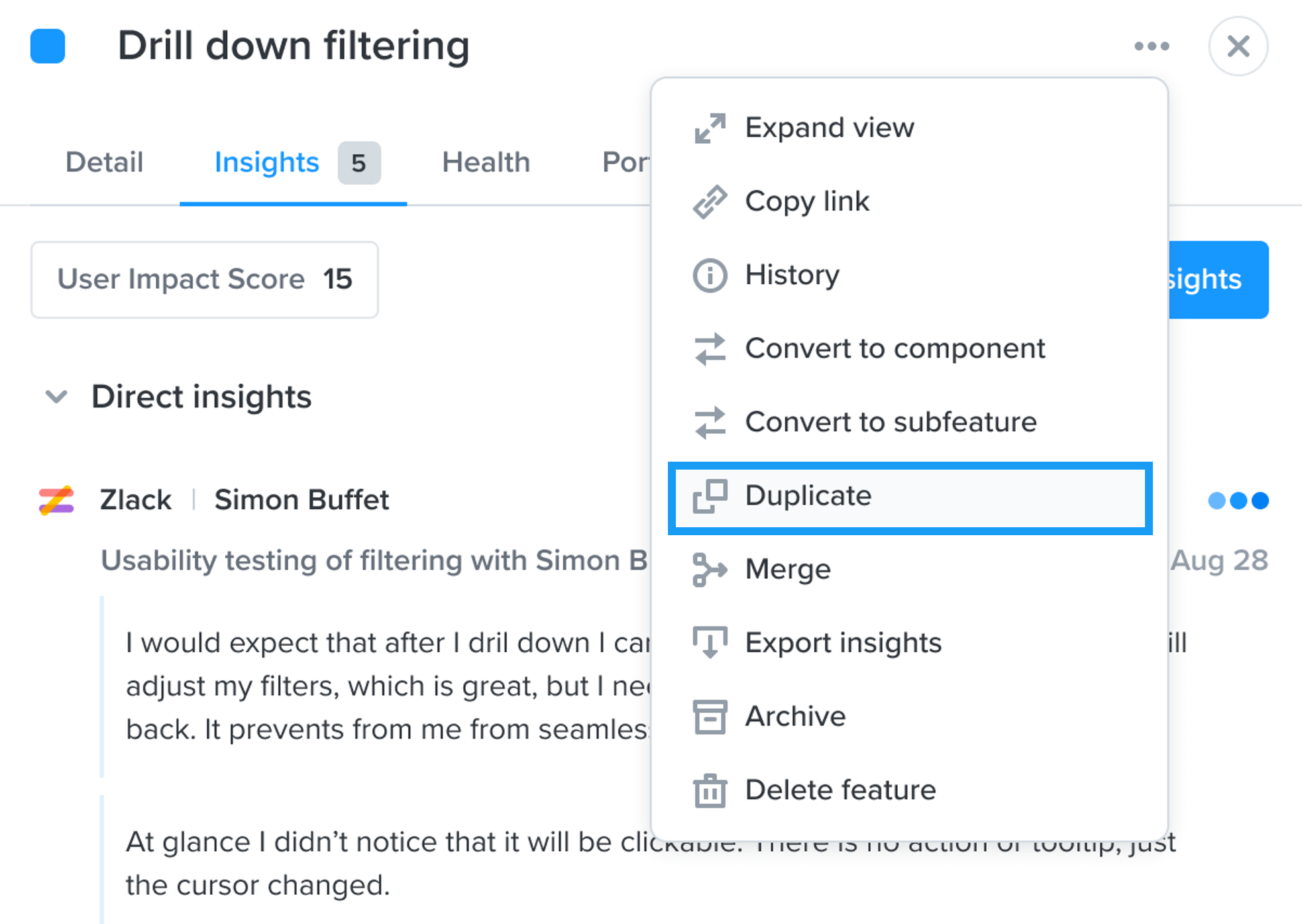Click the blue feature color square
Viewport: 1302px width, 924px height.
pyautogui.click(x=48, y=46)
